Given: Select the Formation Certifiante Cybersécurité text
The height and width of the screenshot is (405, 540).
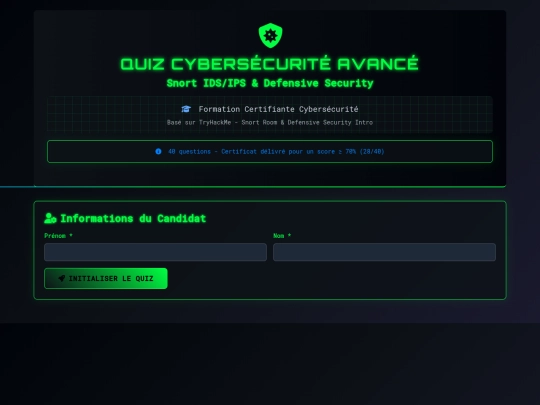Looking at the screenshot, I should [278, 109].
